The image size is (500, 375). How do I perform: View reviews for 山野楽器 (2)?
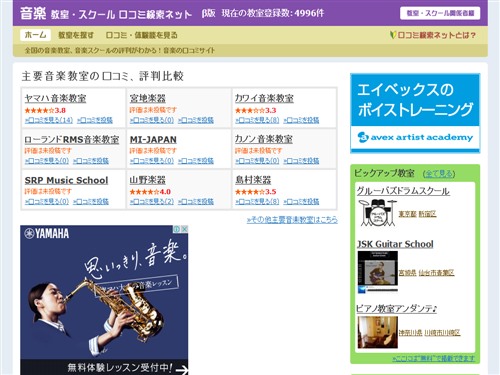click(x=152, y=201)
